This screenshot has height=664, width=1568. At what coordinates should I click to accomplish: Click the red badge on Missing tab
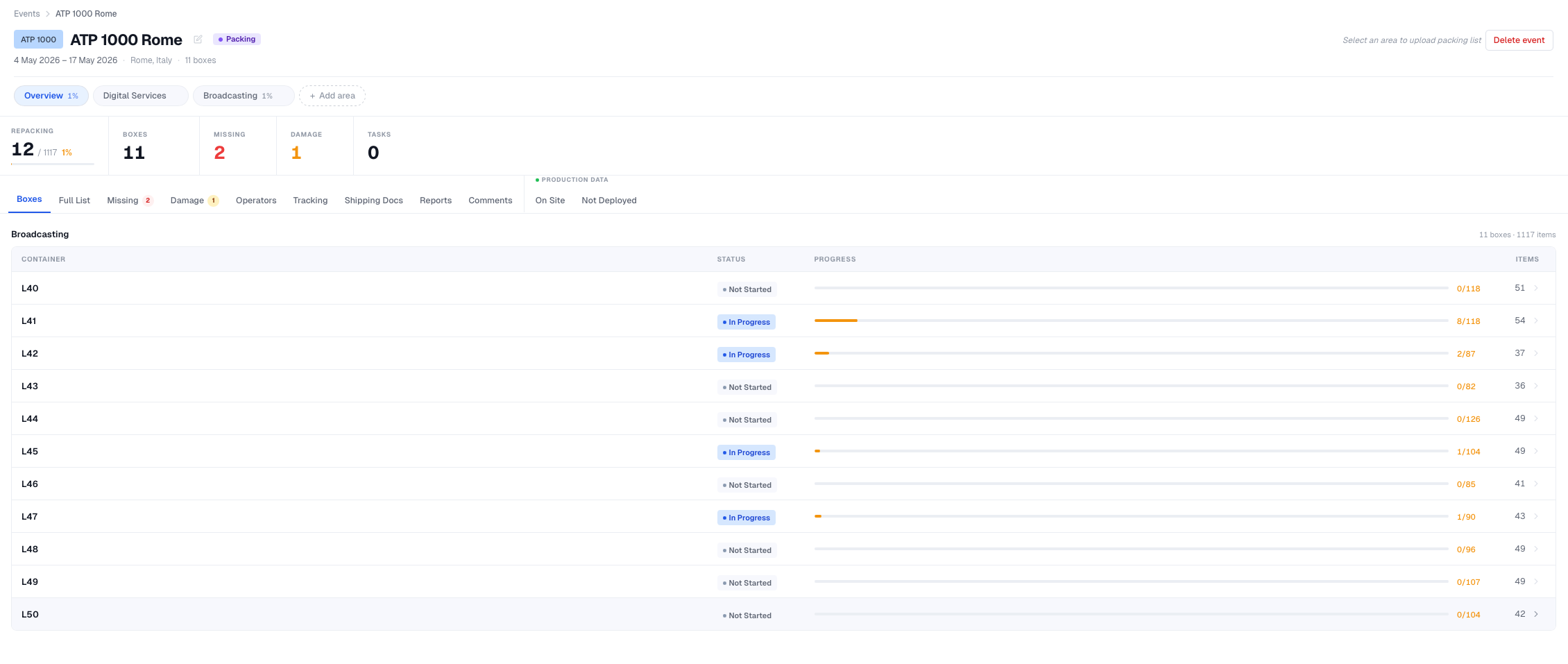click(x=148, y=201)
